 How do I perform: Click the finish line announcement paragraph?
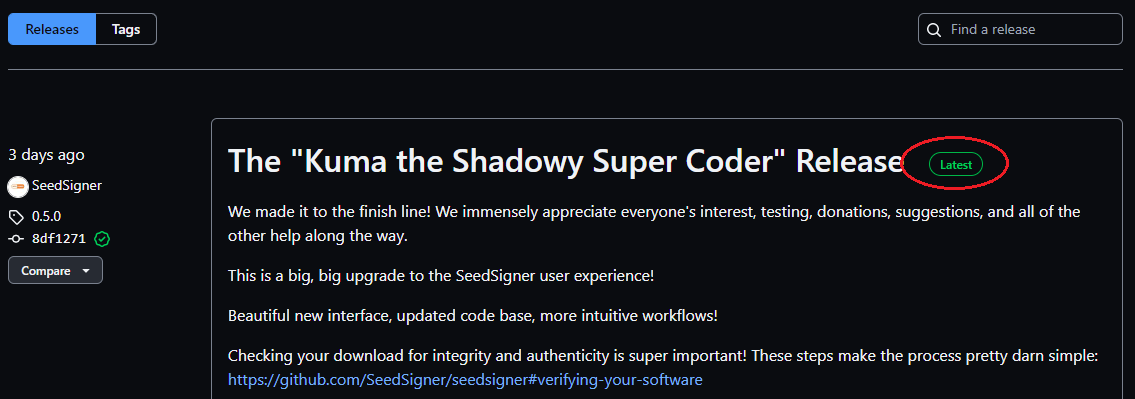(x=654, y=224)
